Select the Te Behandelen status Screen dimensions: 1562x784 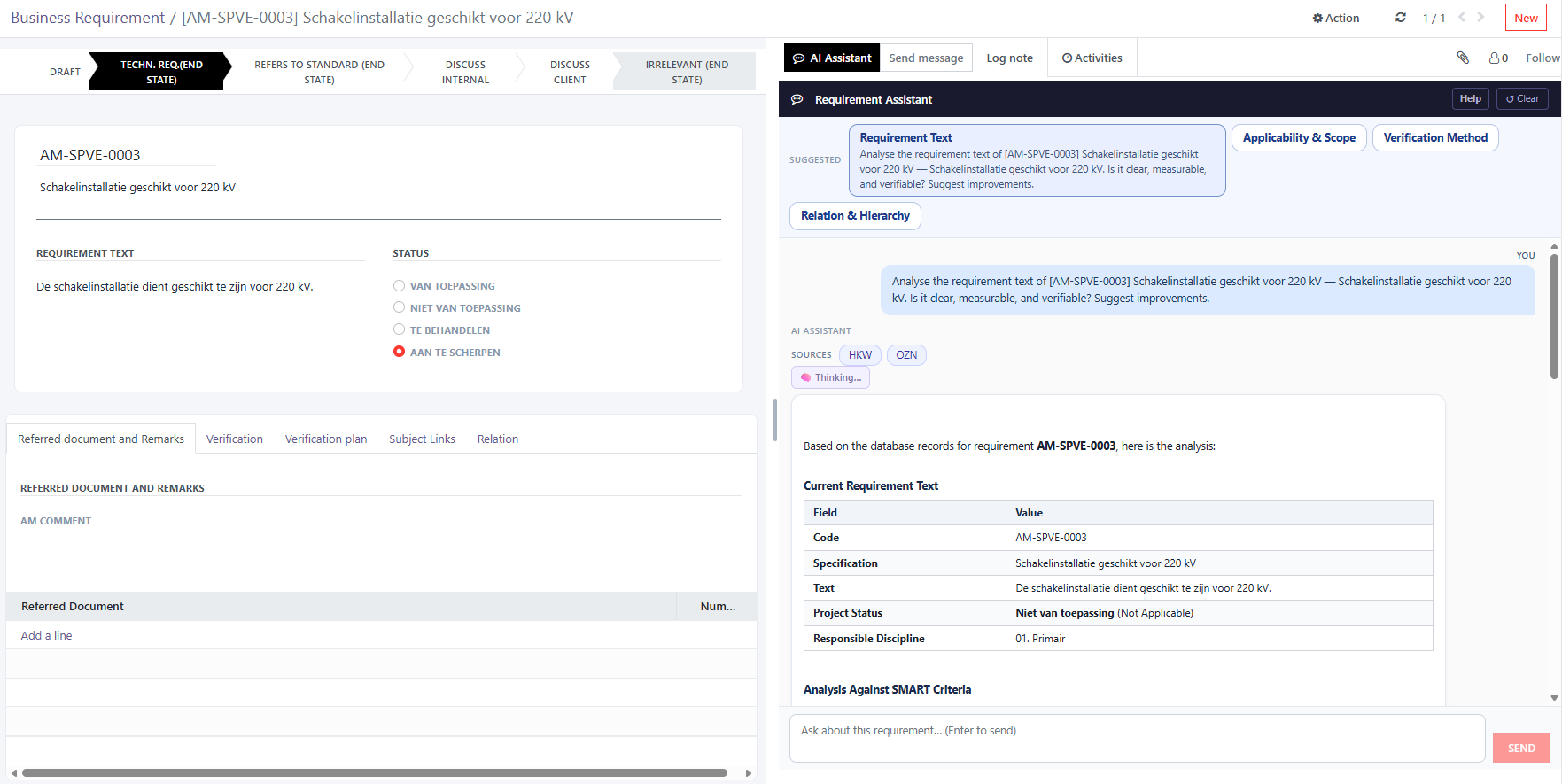tap(400, 330)
